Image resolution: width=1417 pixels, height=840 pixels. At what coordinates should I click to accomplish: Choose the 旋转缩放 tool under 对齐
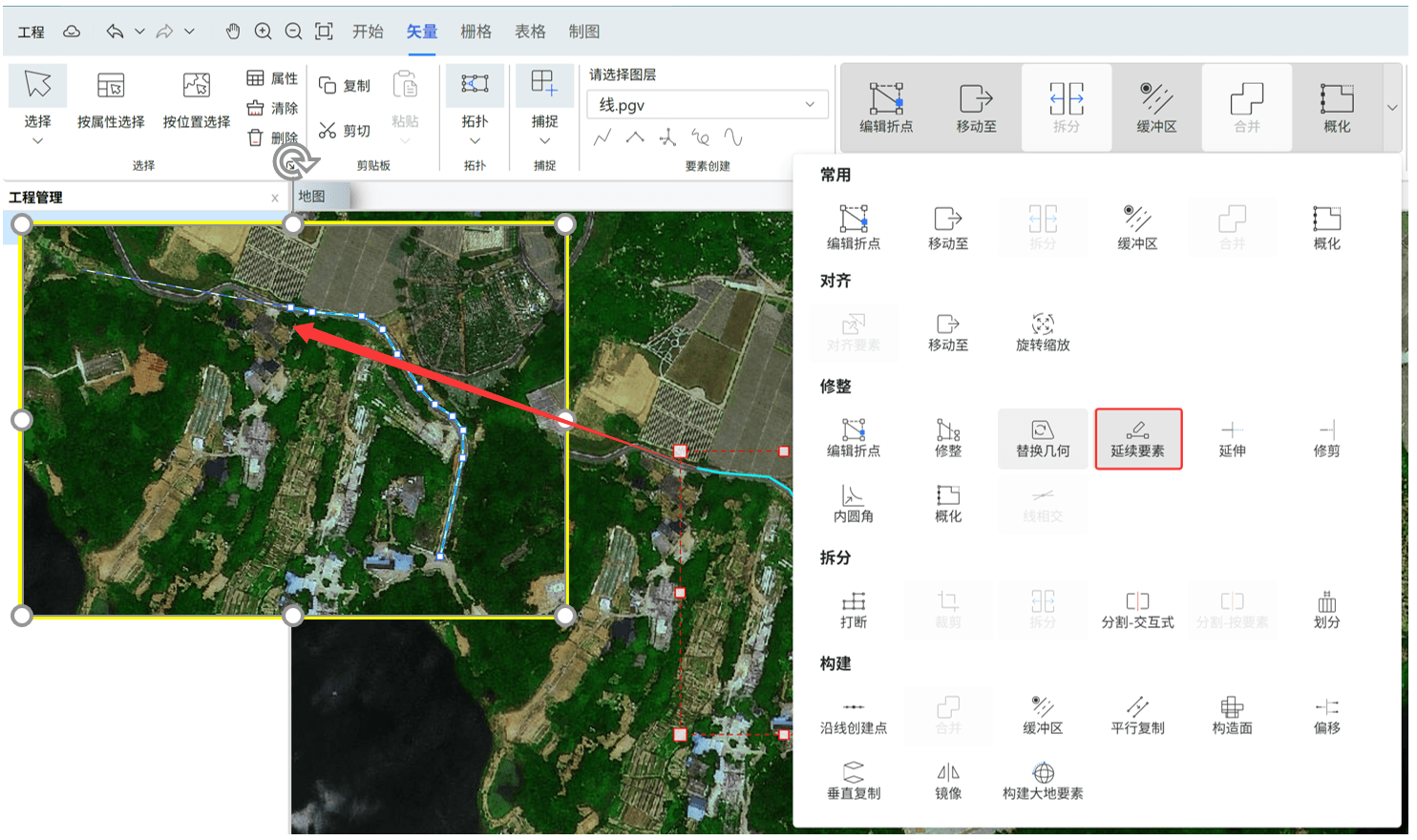(x=1043, y=332)
